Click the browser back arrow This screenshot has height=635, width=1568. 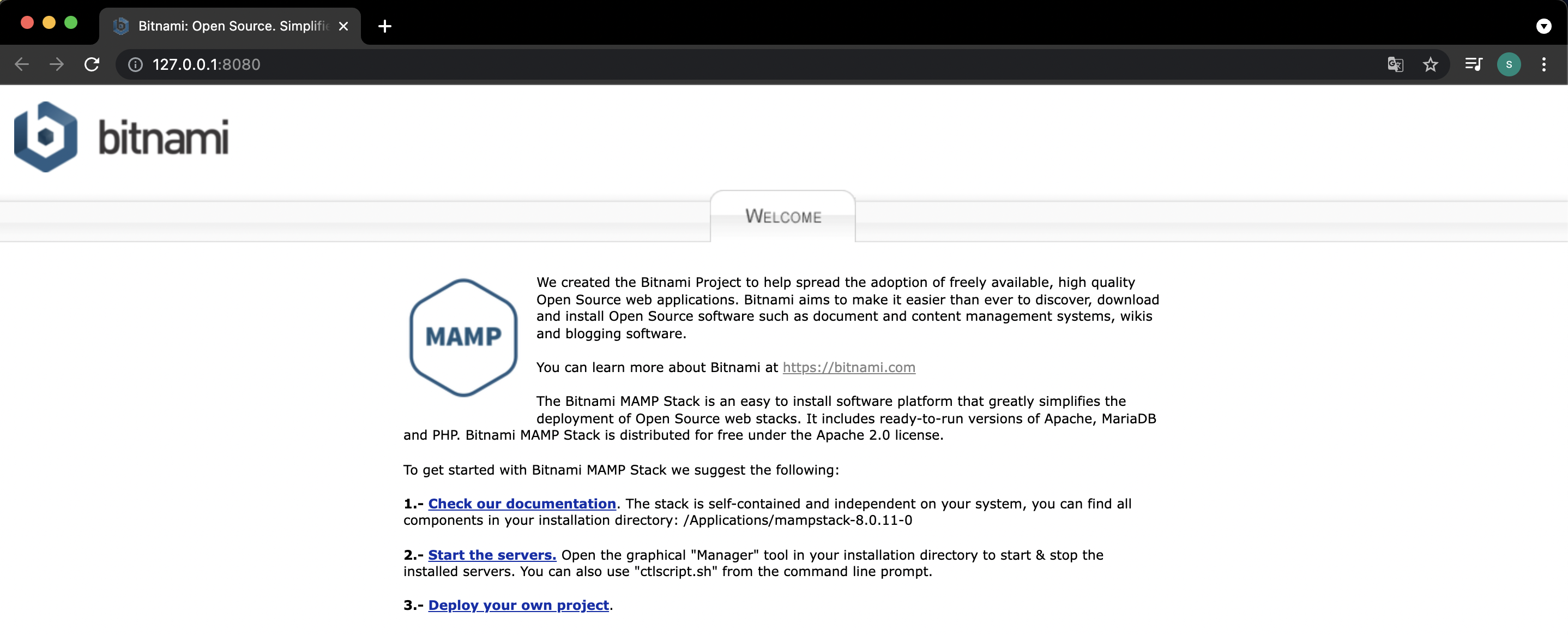point(22,64)
